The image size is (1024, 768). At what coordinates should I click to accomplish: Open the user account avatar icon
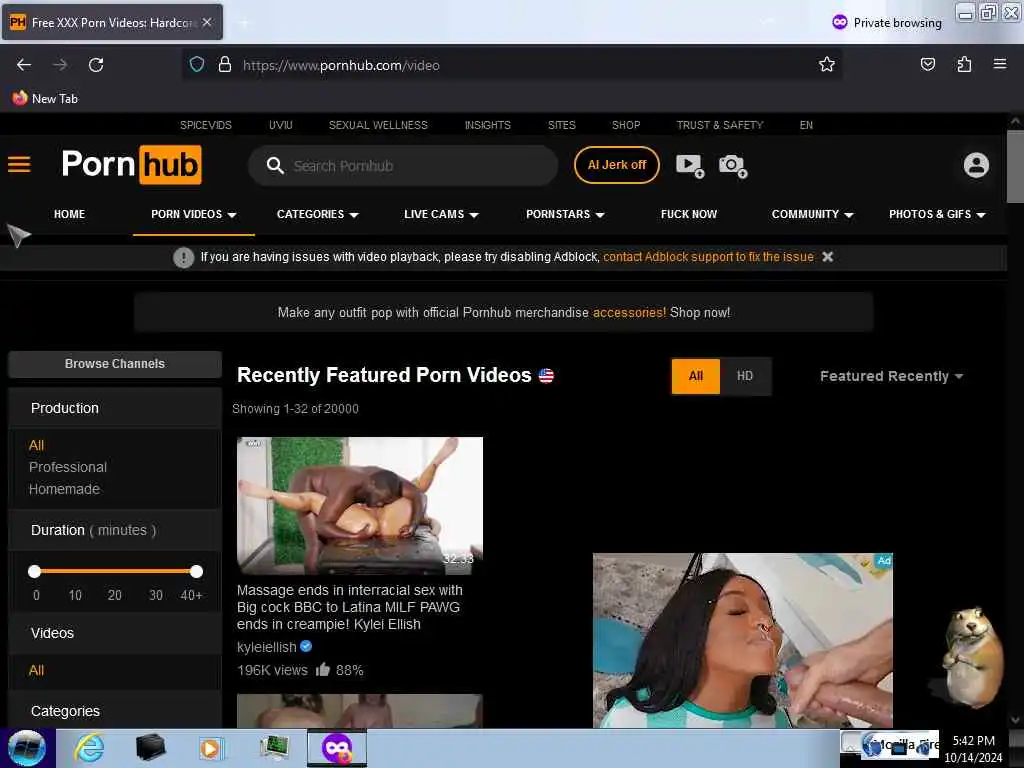[976, 165]
